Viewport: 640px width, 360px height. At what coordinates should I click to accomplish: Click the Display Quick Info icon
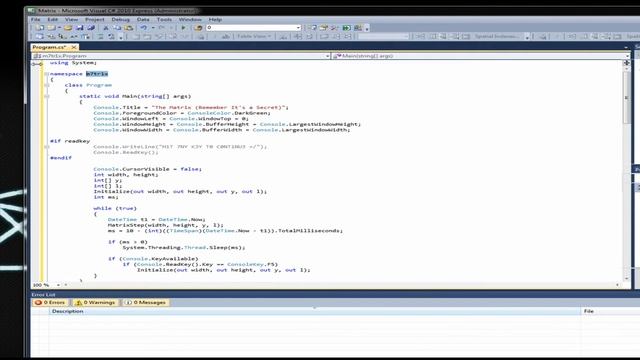pos(63,37)
